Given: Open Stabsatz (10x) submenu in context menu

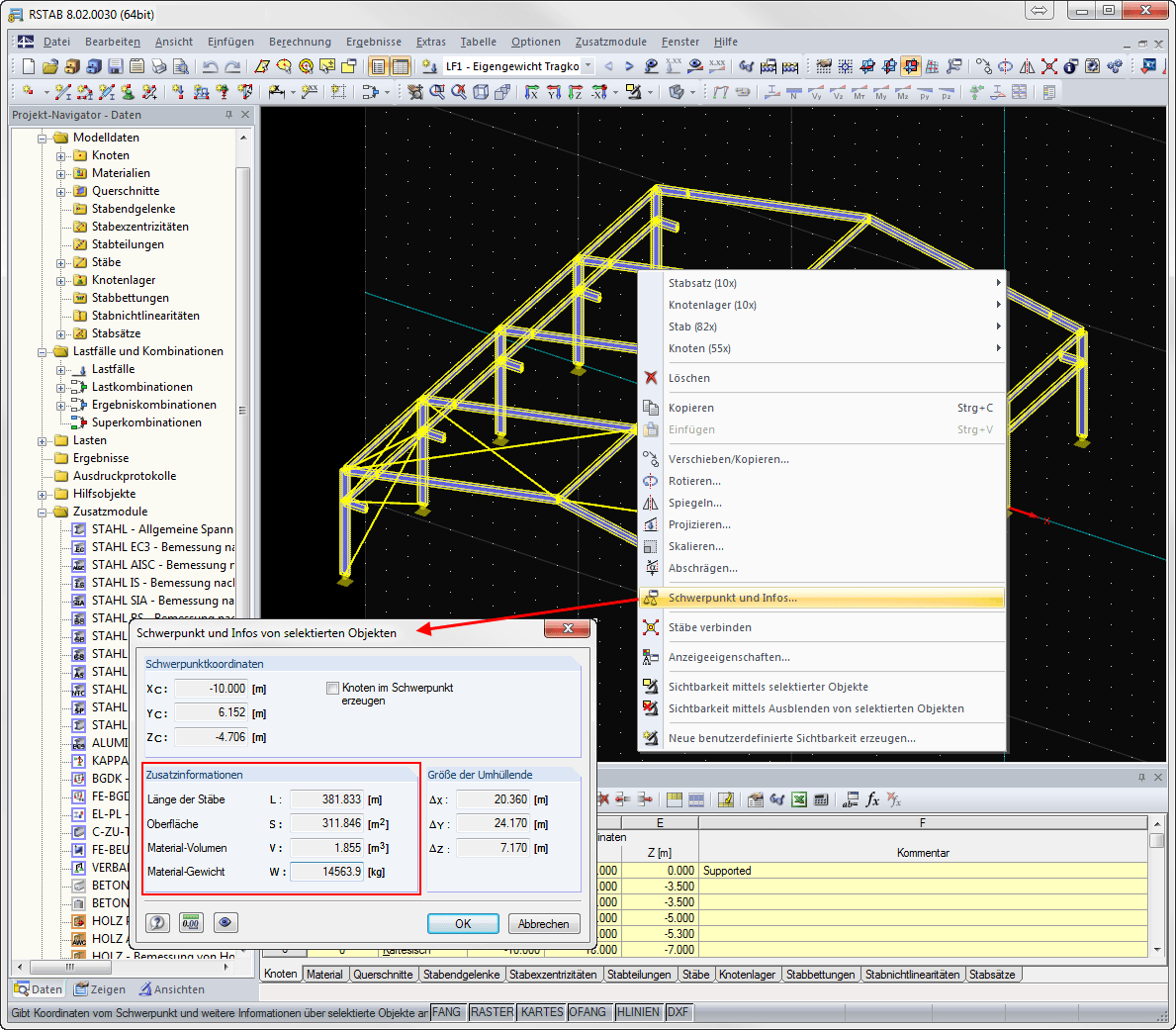Looking at the screenshot, I should click(x=821, y=283).
